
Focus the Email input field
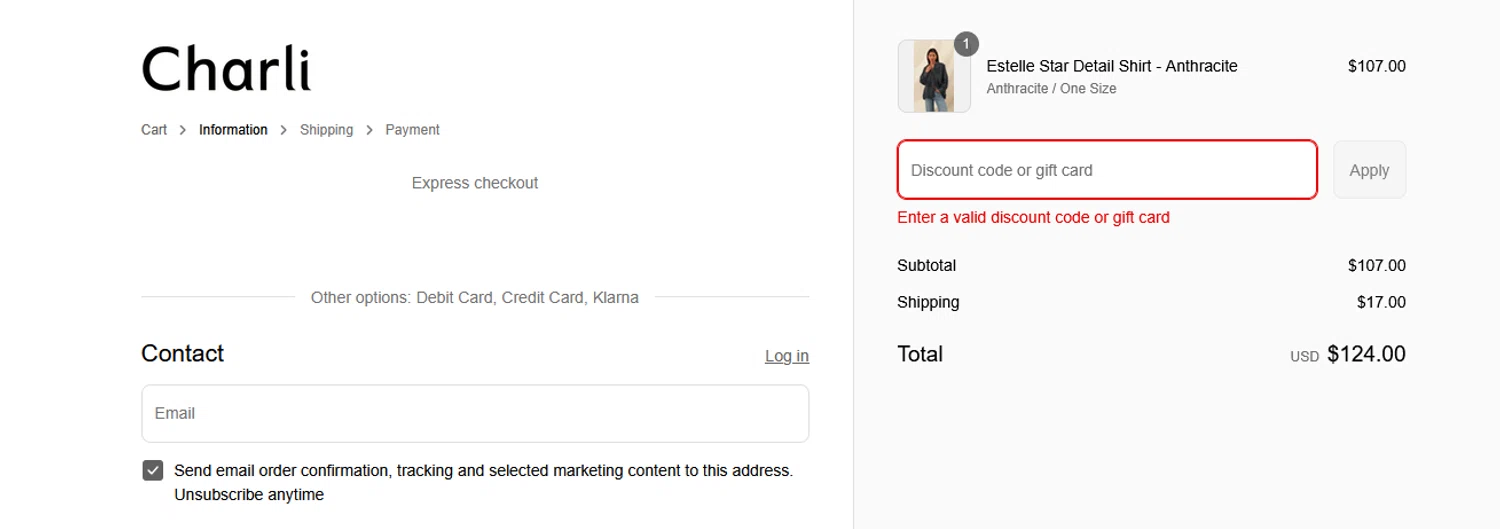[x=475, y=413]
